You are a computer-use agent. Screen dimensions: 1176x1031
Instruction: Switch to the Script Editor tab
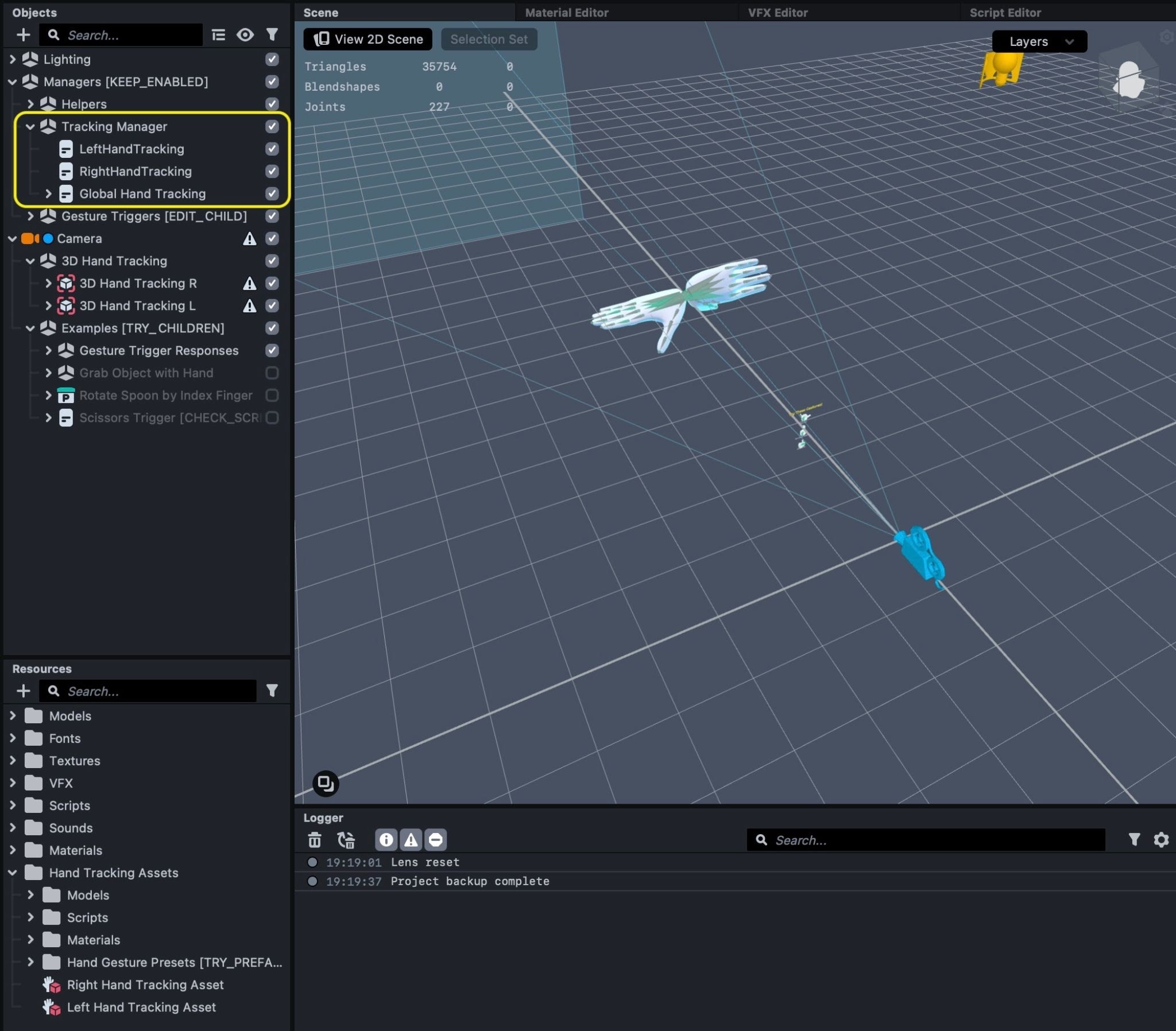(x=1004, y=13)
